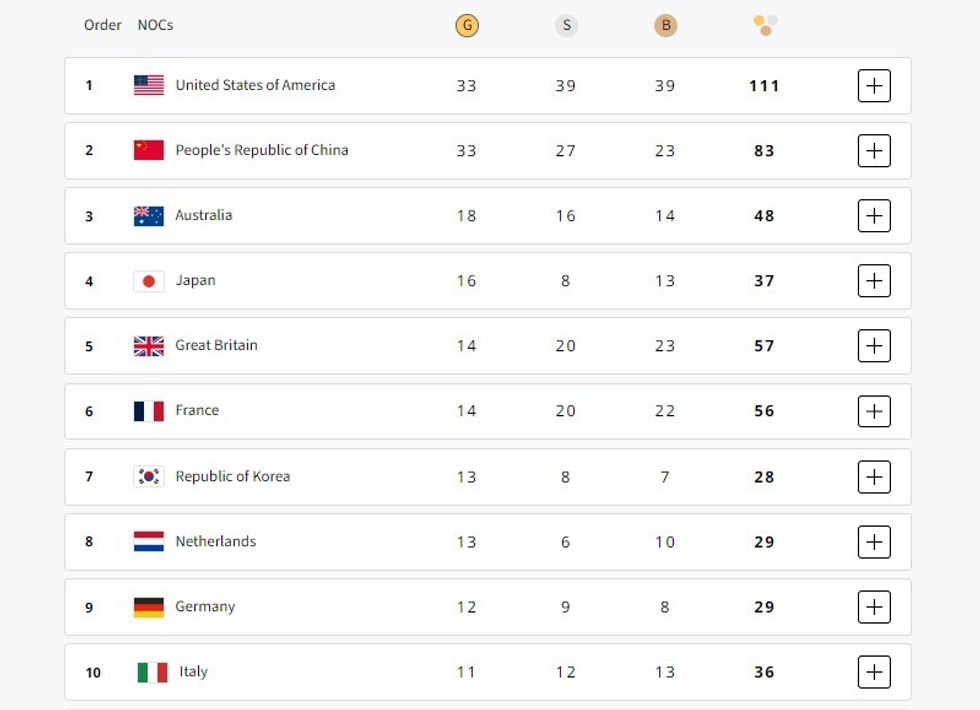Click the Great Britain flag icon

coord(149,346)
